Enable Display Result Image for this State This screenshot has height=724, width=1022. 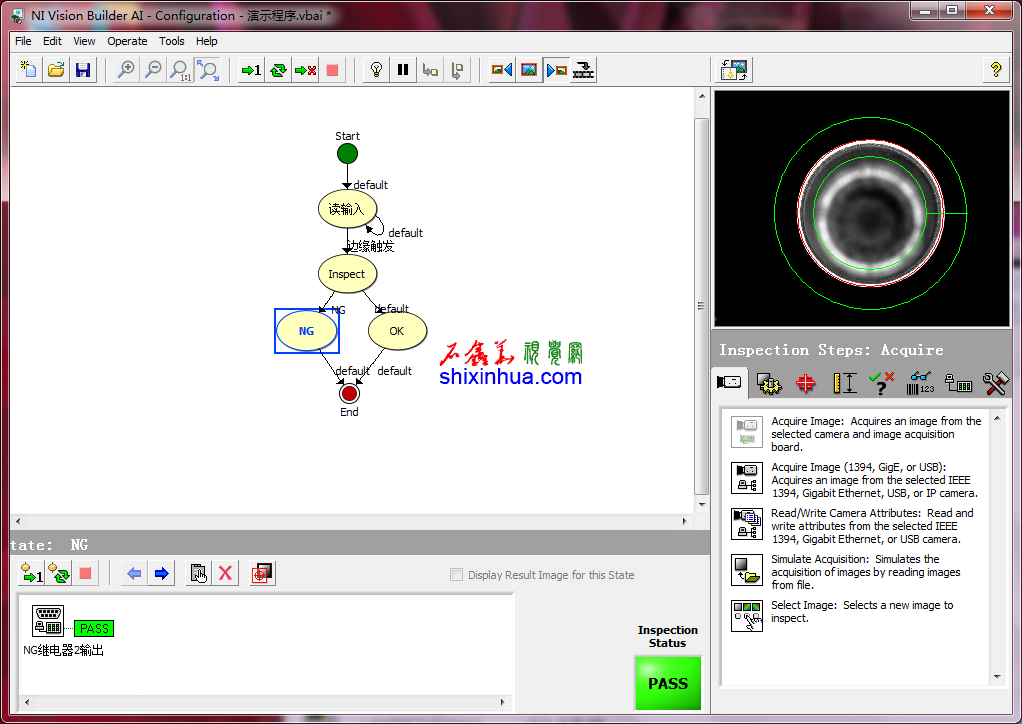456,575
